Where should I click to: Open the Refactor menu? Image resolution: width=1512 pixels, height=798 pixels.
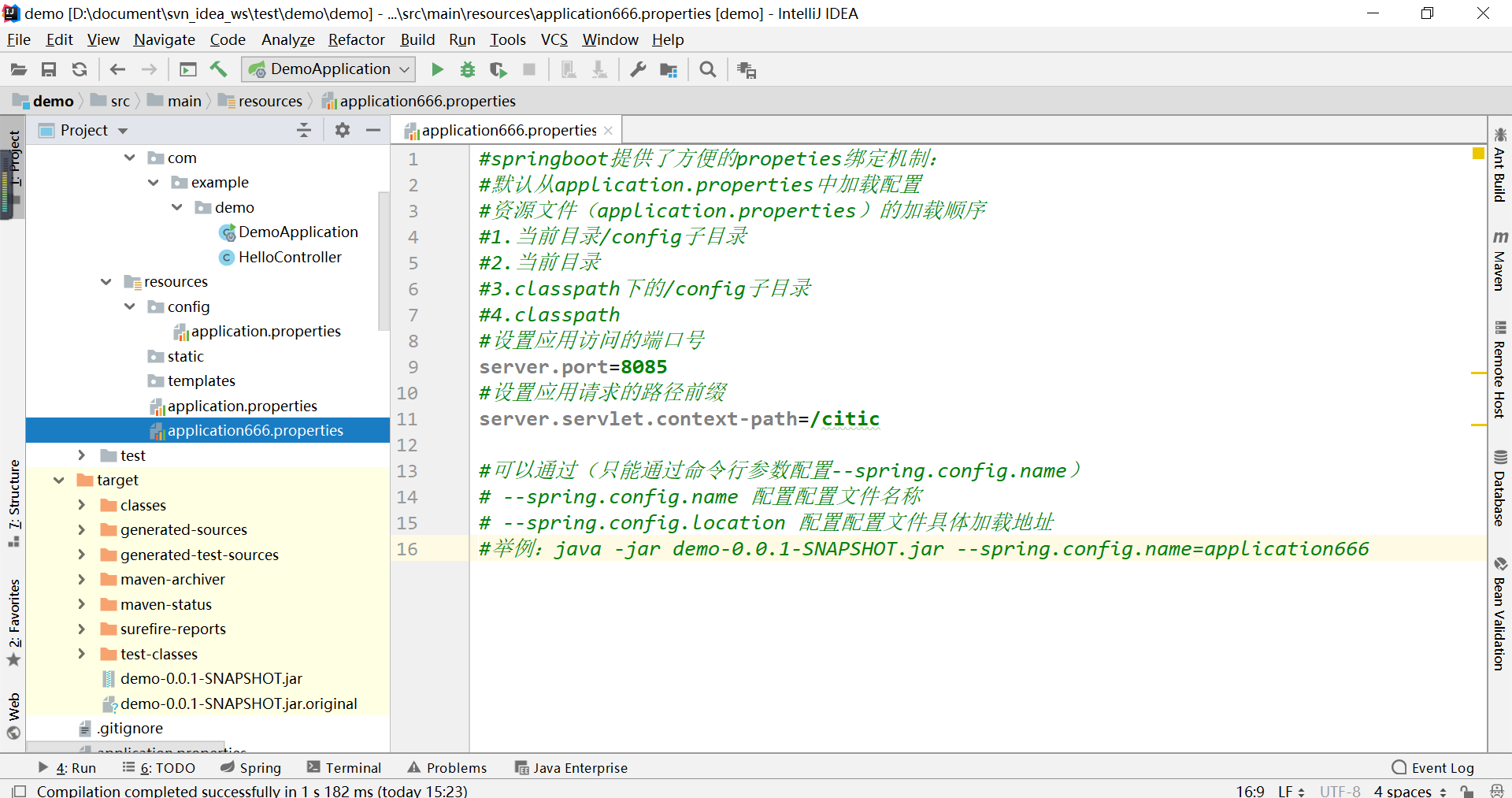pos(356,39)
